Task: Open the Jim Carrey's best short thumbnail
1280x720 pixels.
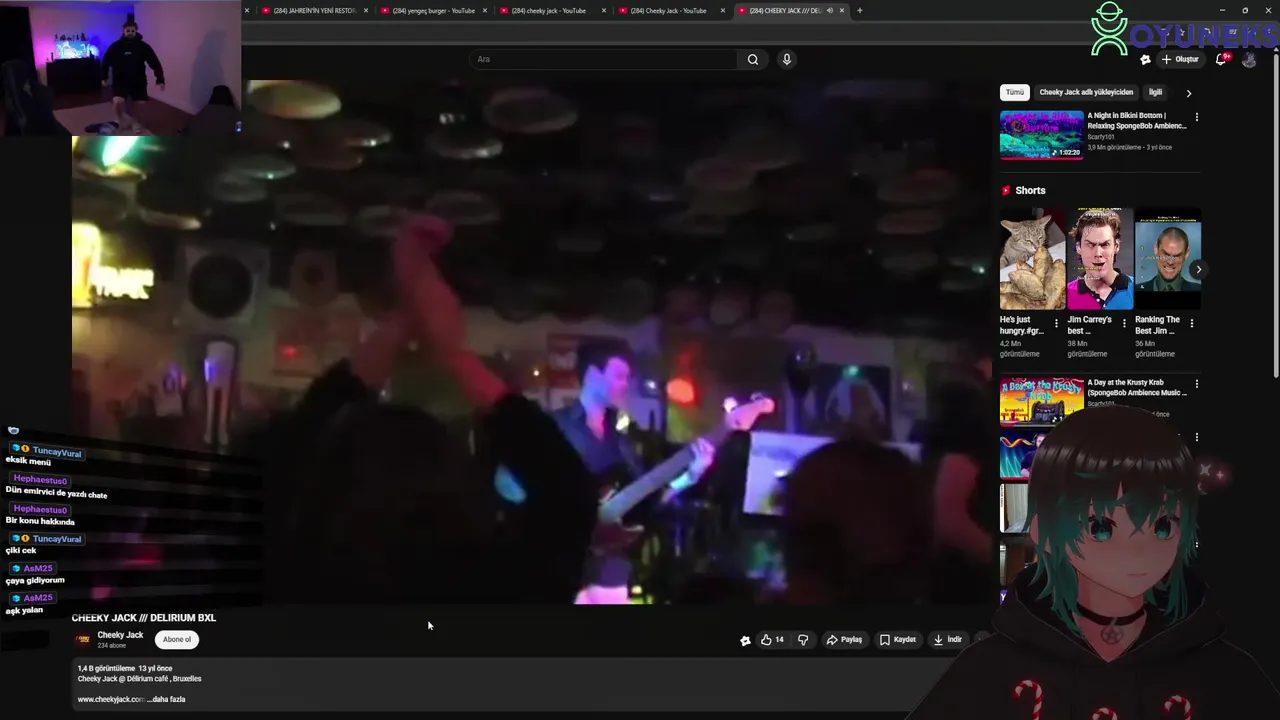Action: pos(1100,259)
